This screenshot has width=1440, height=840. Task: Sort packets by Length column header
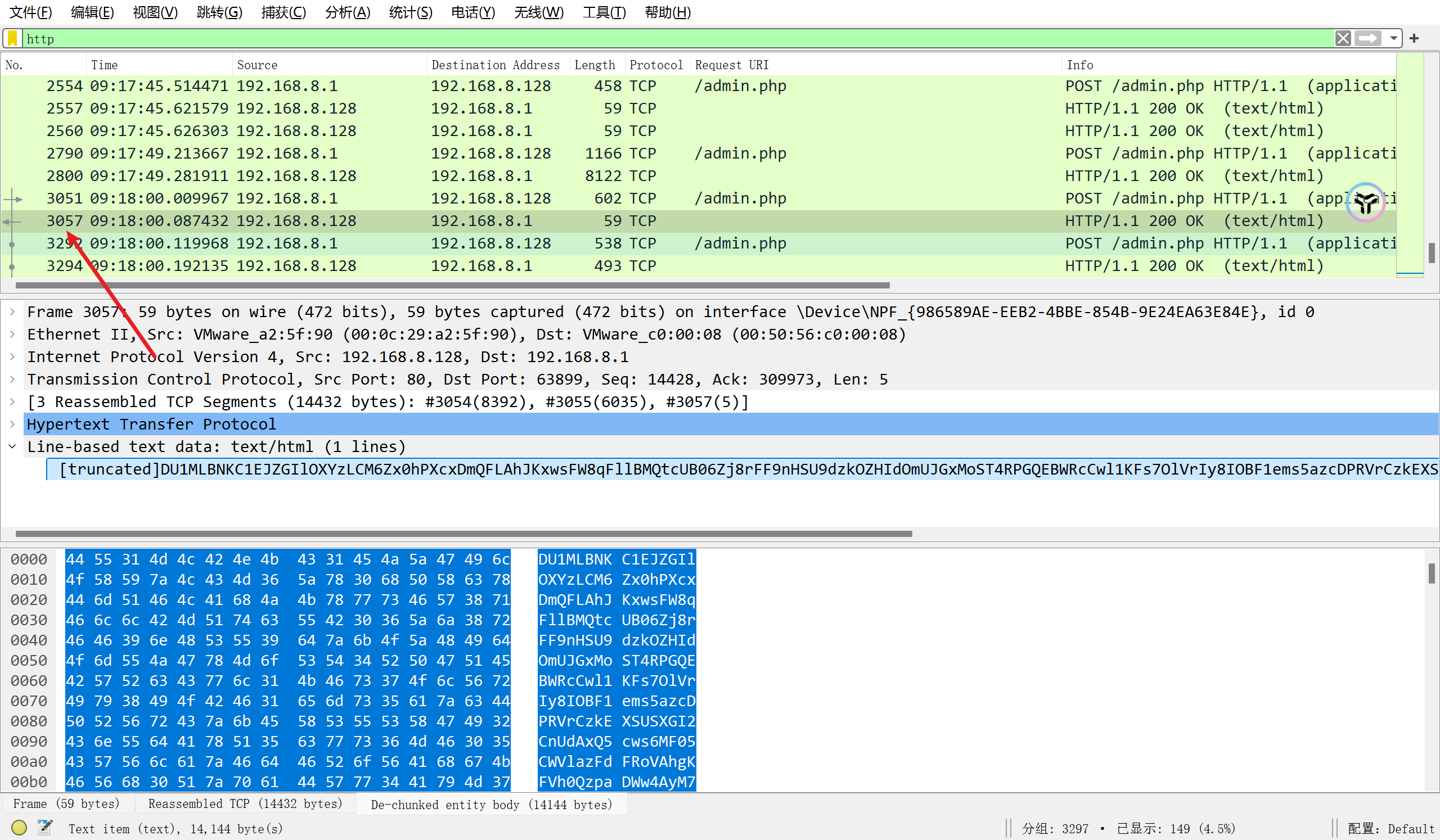[x=595, y=65]
